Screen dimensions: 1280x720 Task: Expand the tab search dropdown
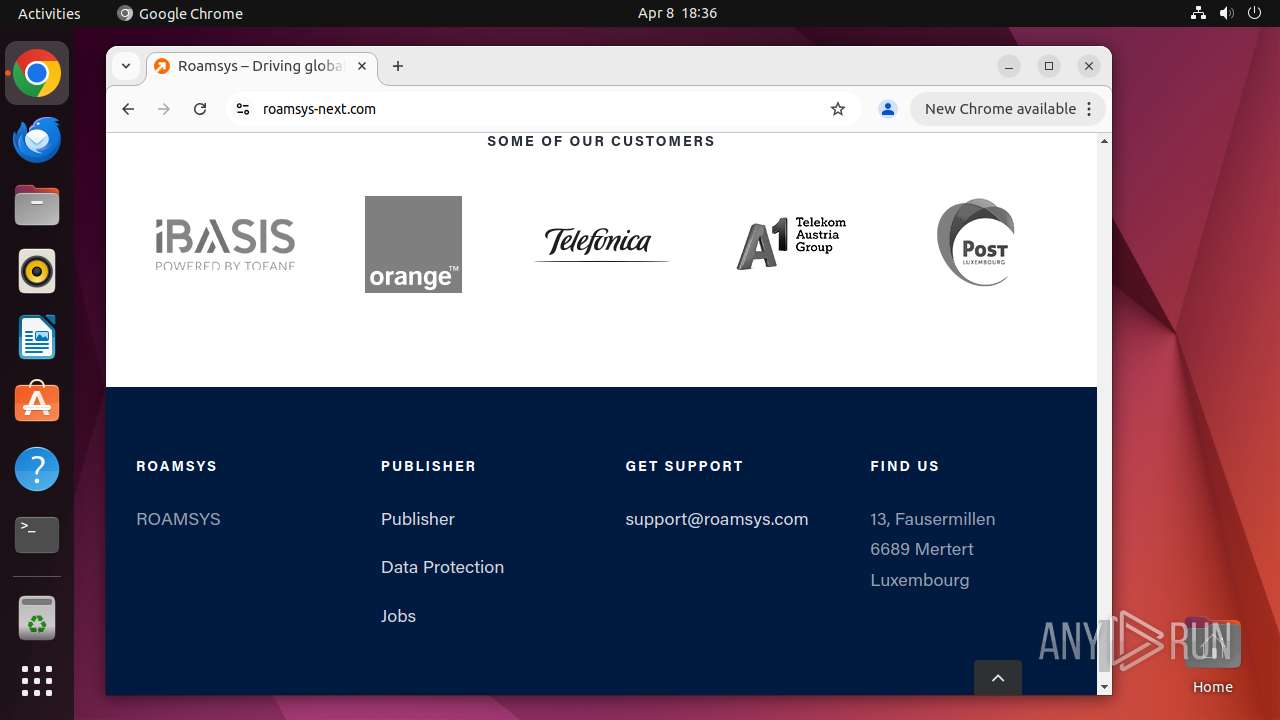pos(126,66)
